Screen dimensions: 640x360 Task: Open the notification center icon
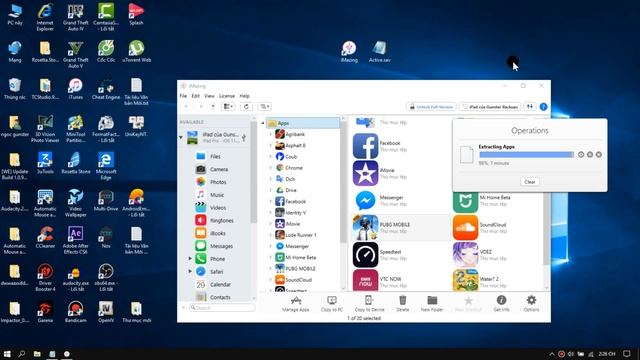pyautogui.click(x=627, y=354)
